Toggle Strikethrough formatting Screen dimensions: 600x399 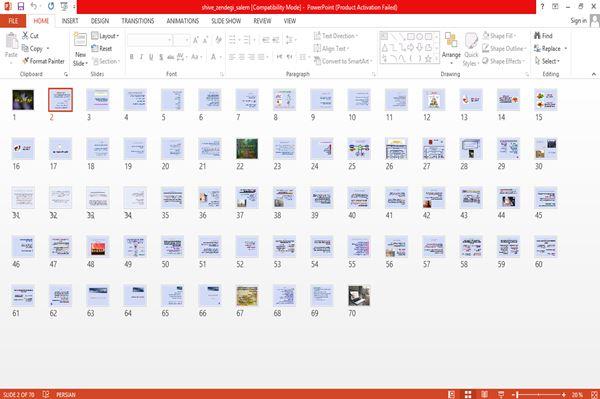click(x=171, y=57)
